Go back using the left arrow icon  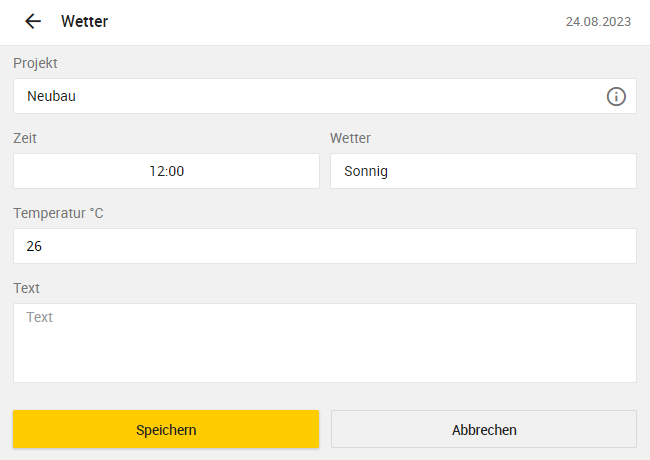[x=33, y=21]
